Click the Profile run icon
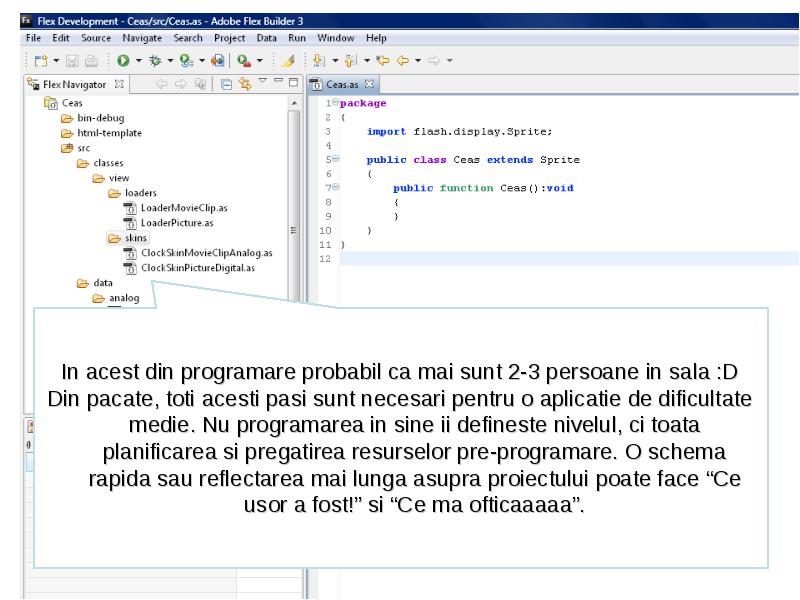The width and height of the screenshot is (800, 600). tap(186, 61)
